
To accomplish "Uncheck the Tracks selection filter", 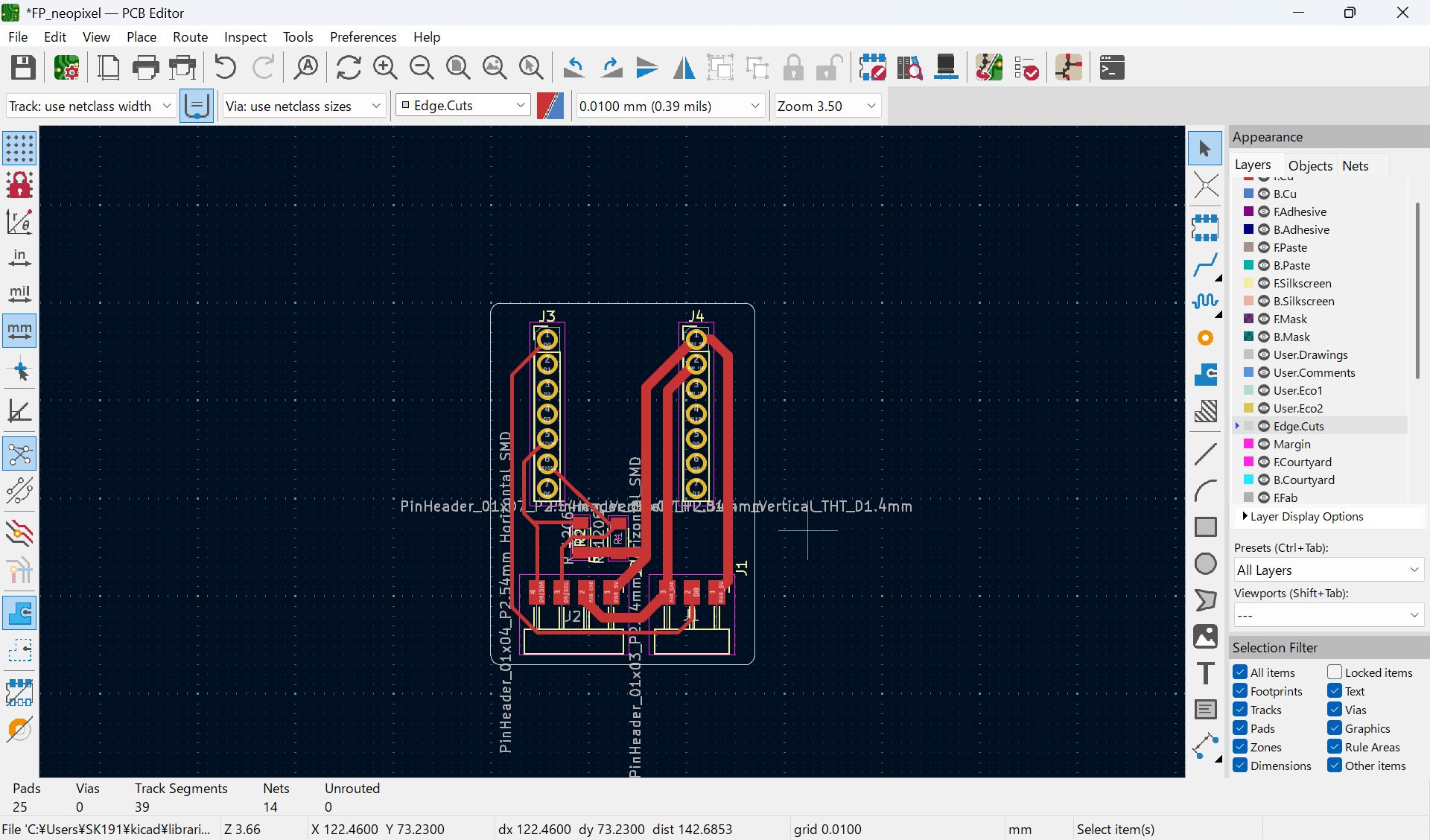I will click(x=1240, y=710).
